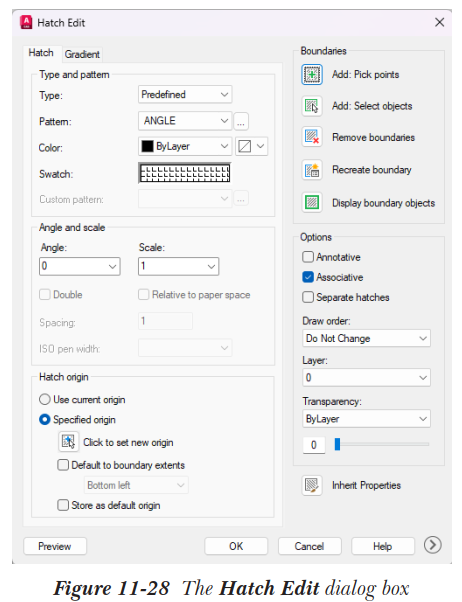Click Click to set new origin text
The height and width of the screenshot is (602, 462).
pos(128,442)
